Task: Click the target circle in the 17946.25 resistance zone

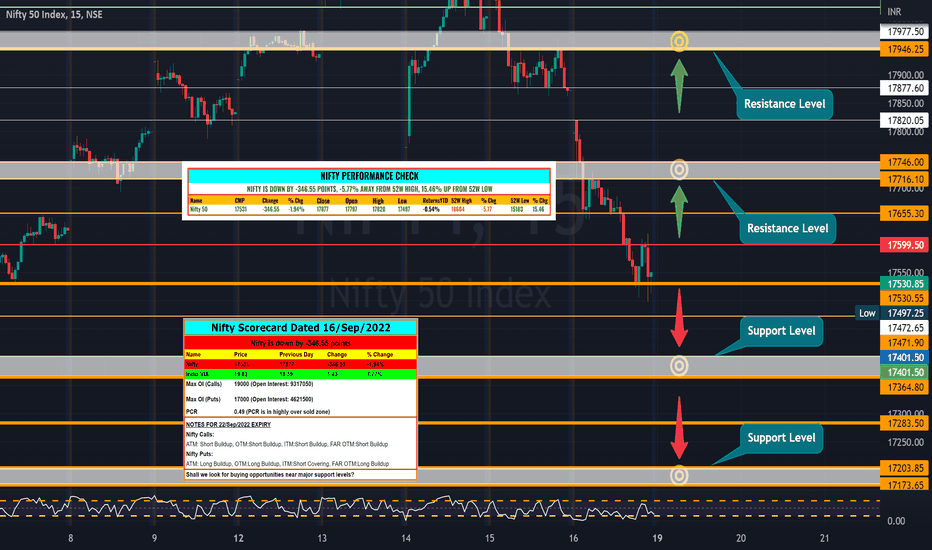Action: click(x=679, y=41)
